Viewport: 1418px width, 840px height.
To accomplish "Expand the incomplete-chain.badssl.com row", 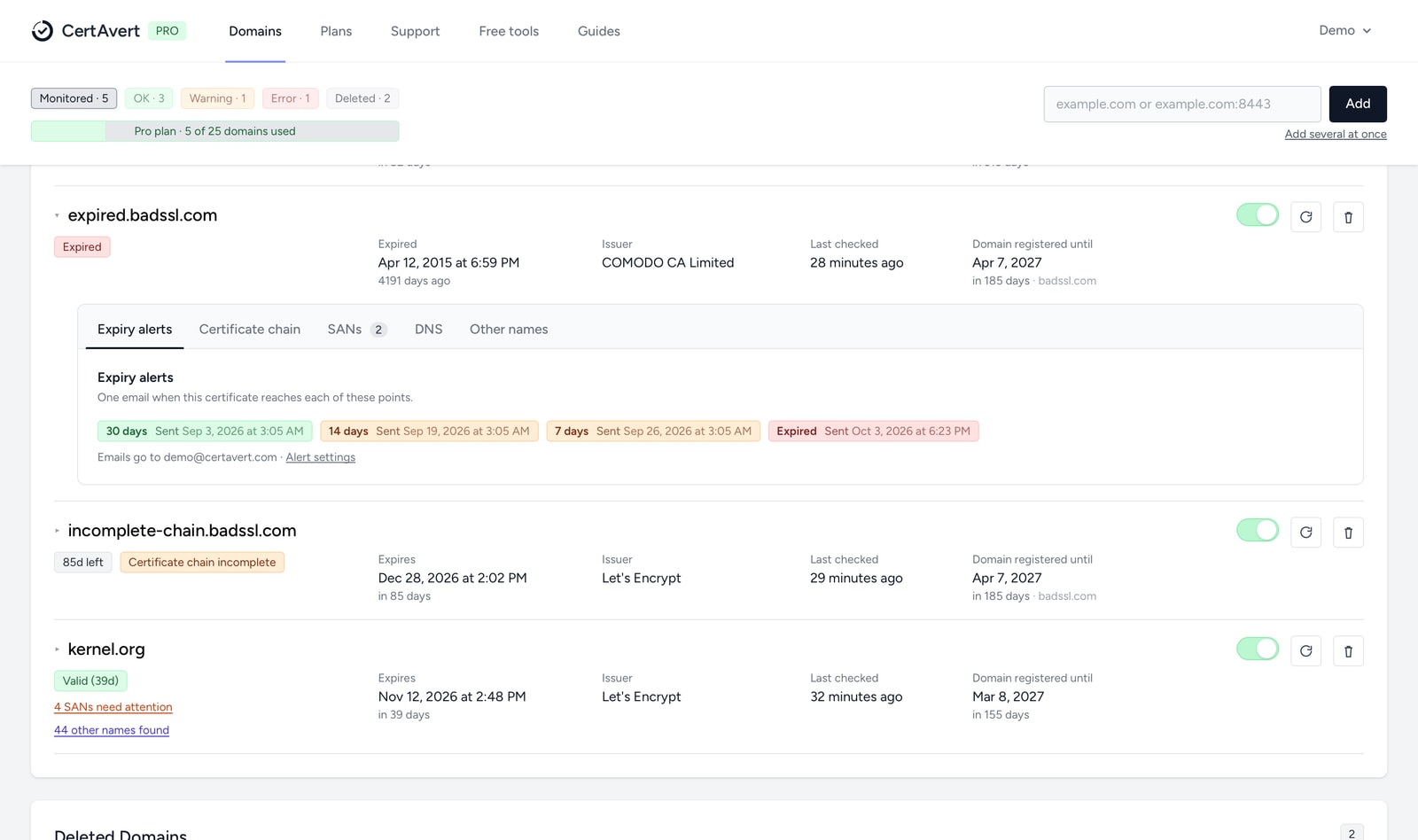I will click(x=57, y=531).
